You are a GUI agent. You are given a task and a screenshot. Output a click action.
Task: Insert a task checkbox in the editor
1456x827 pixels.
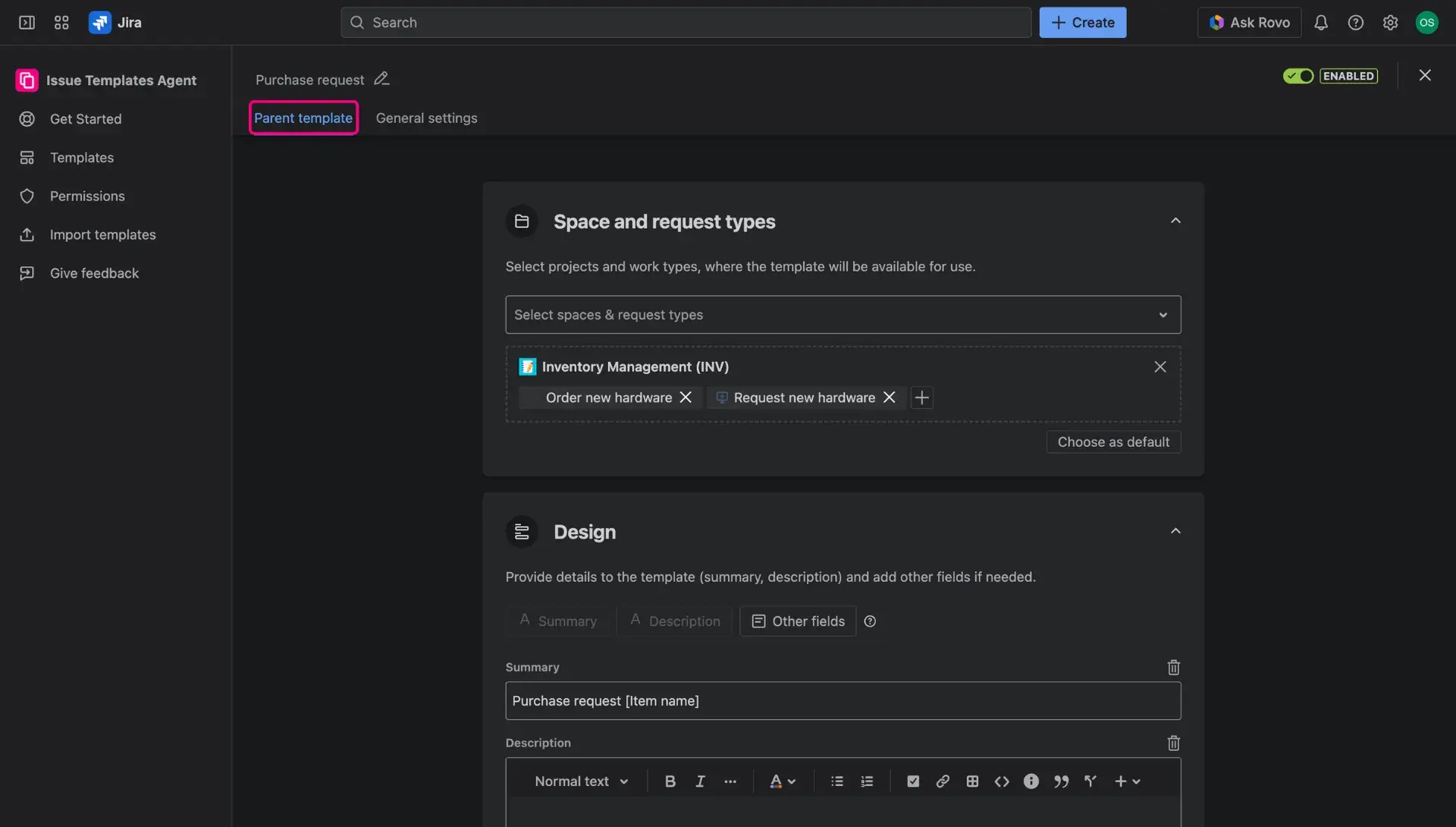912,781
